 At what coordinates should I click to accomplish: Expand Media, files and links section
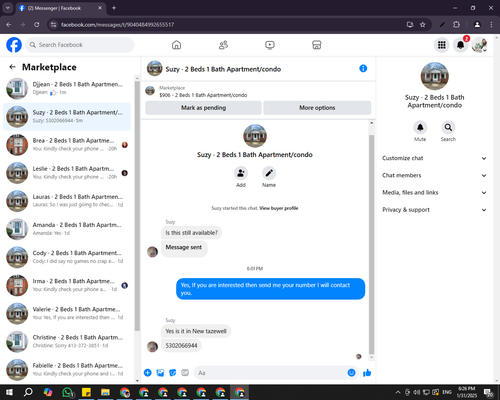coord(434,192)
